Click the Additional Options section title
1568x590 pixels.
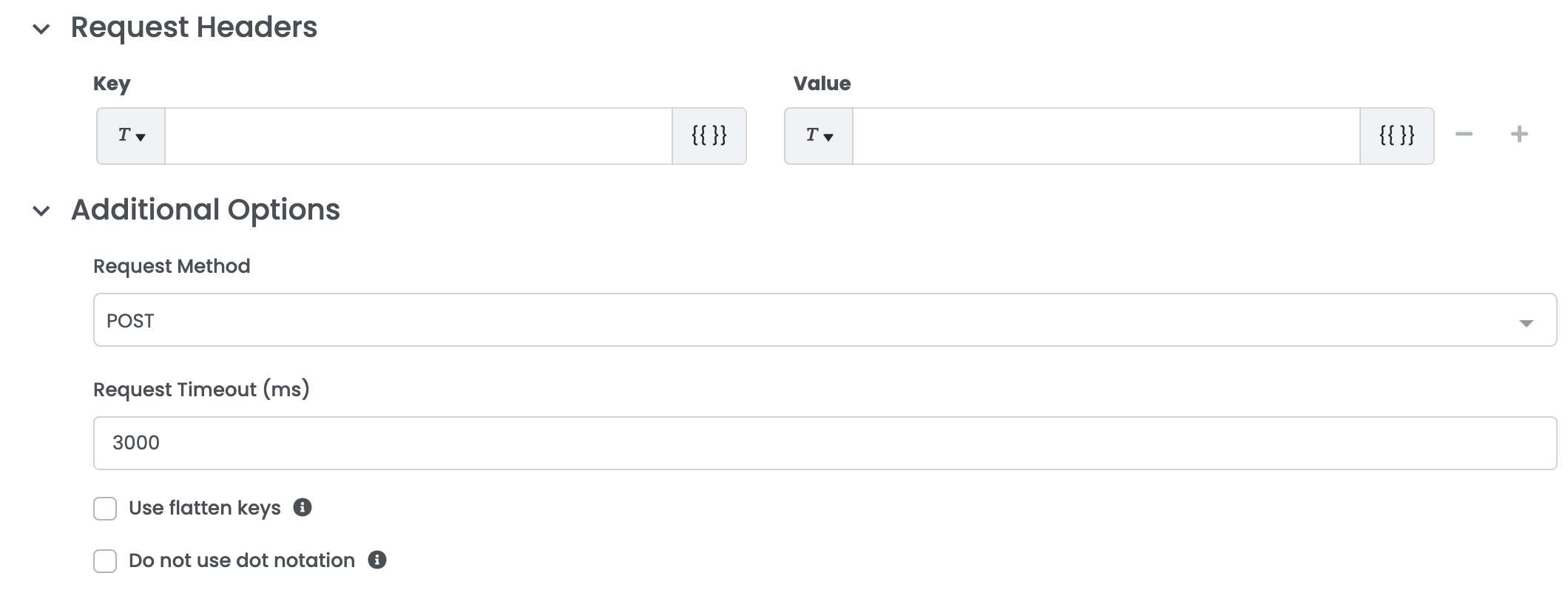click(x=205, y=210)
